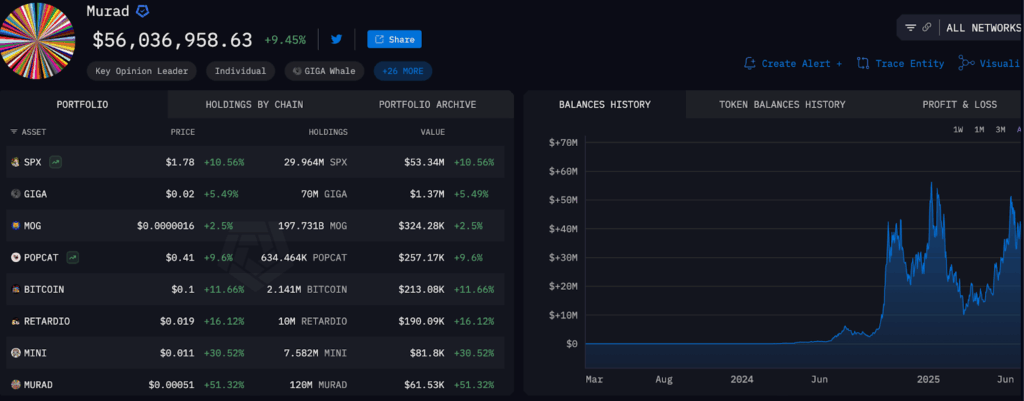The height and width of the screenshot is (401, 1024).
Task: Click the trending chart icon beside POPCAT
Action: [x=75, y=257]
